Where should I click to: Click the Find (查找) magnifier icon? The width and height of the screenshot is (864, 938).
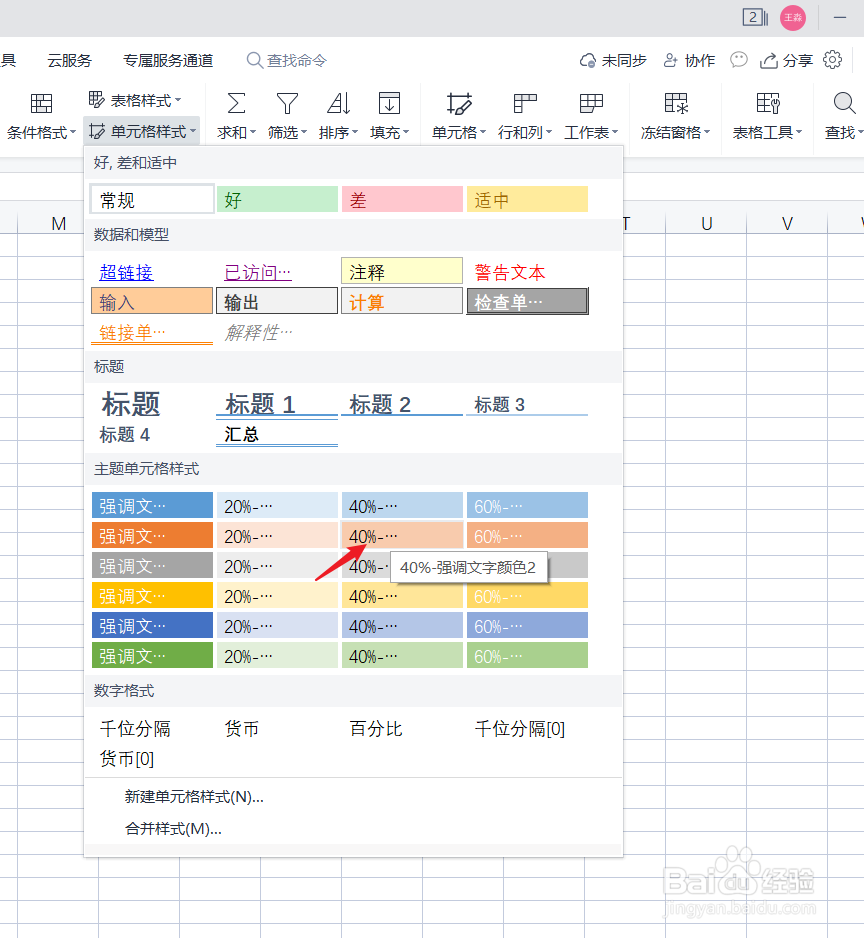[844, 103]
